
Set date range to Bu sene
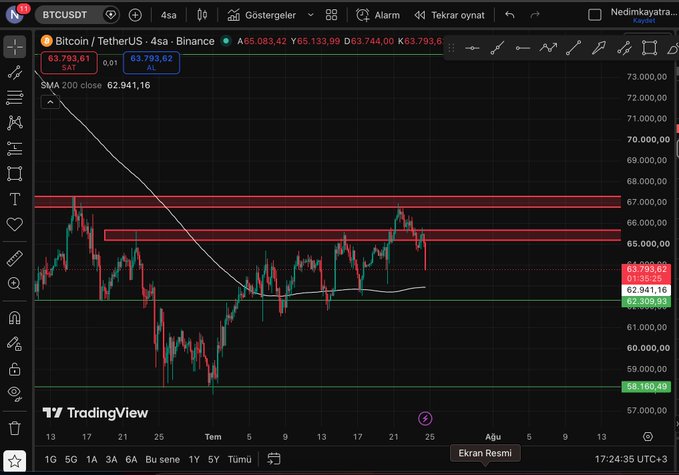[x=162, y=459]
